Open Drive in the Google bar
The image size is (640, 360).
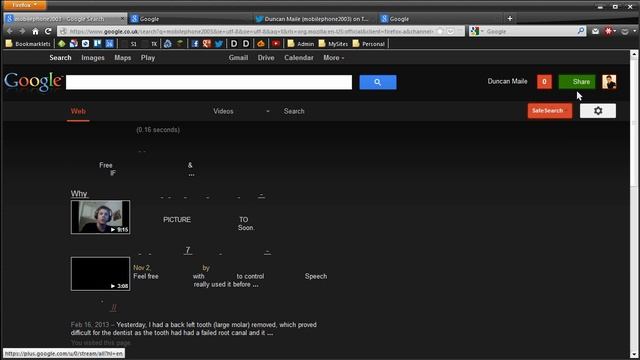click(x=266, y=58)
